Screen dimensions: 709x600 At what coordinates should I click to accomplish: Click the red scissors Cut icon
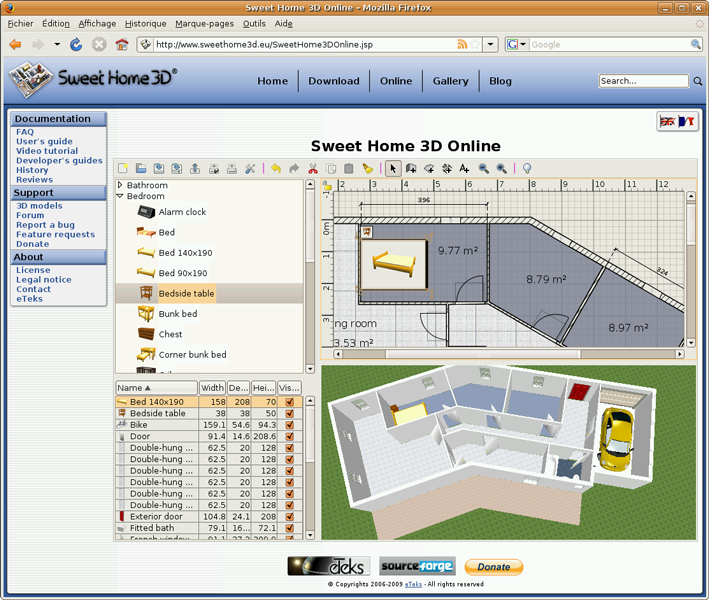point(313,169)
